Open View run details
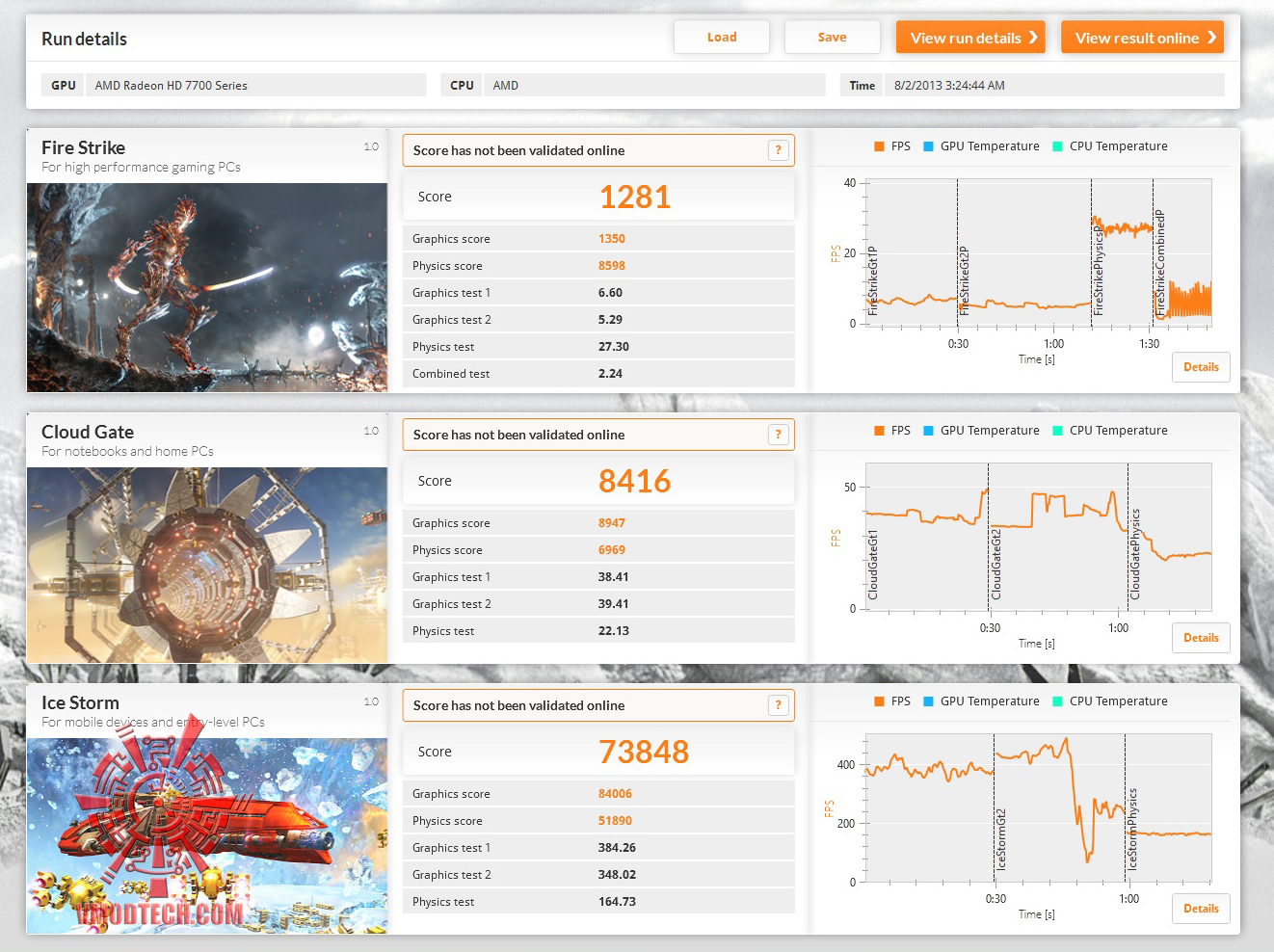1274x952 pixels. [970, 38]
